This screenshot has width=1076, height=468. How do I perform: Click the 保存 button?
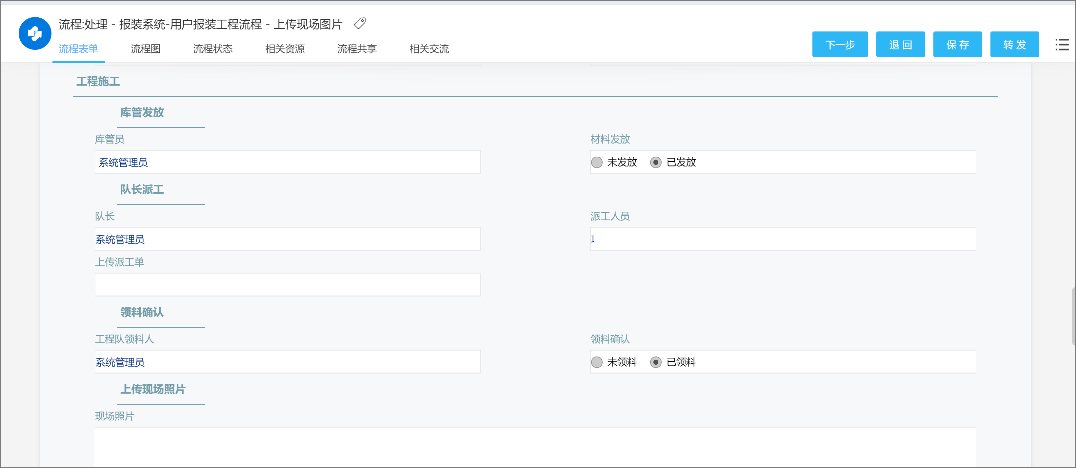tap(957, 45)
